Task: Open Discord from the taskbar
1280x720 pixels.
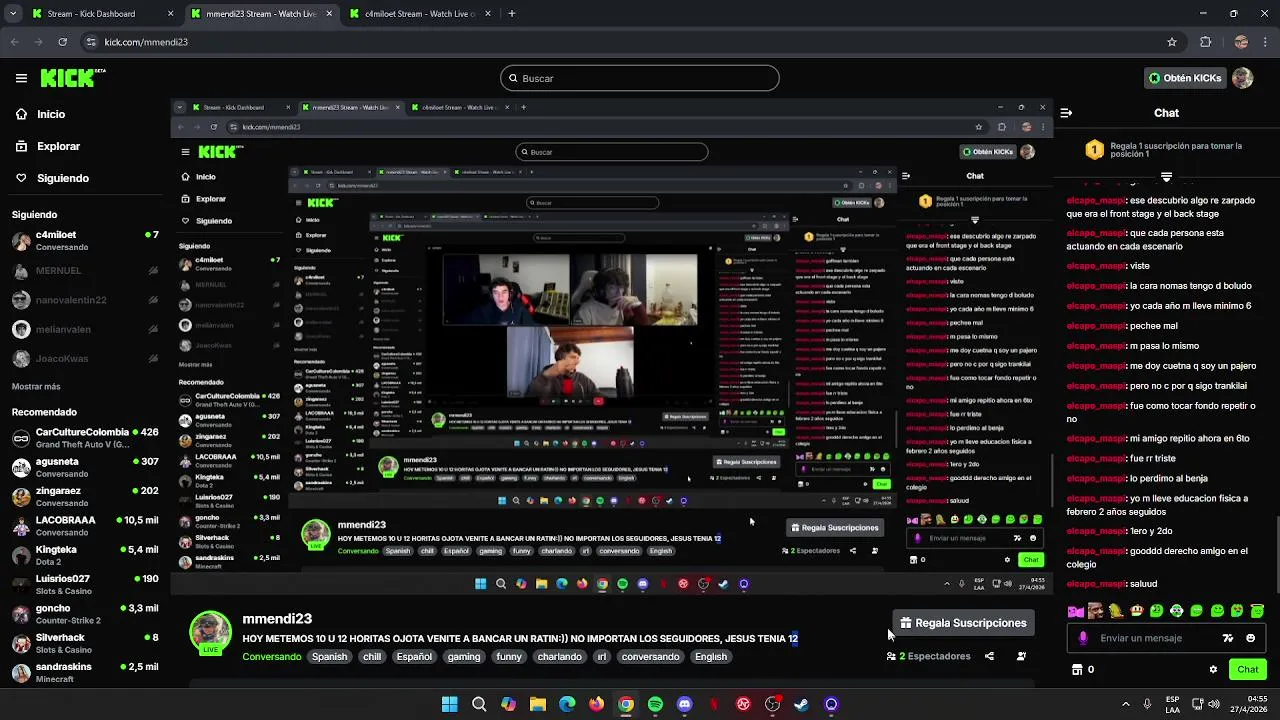Action: click(x=684, y=704)
